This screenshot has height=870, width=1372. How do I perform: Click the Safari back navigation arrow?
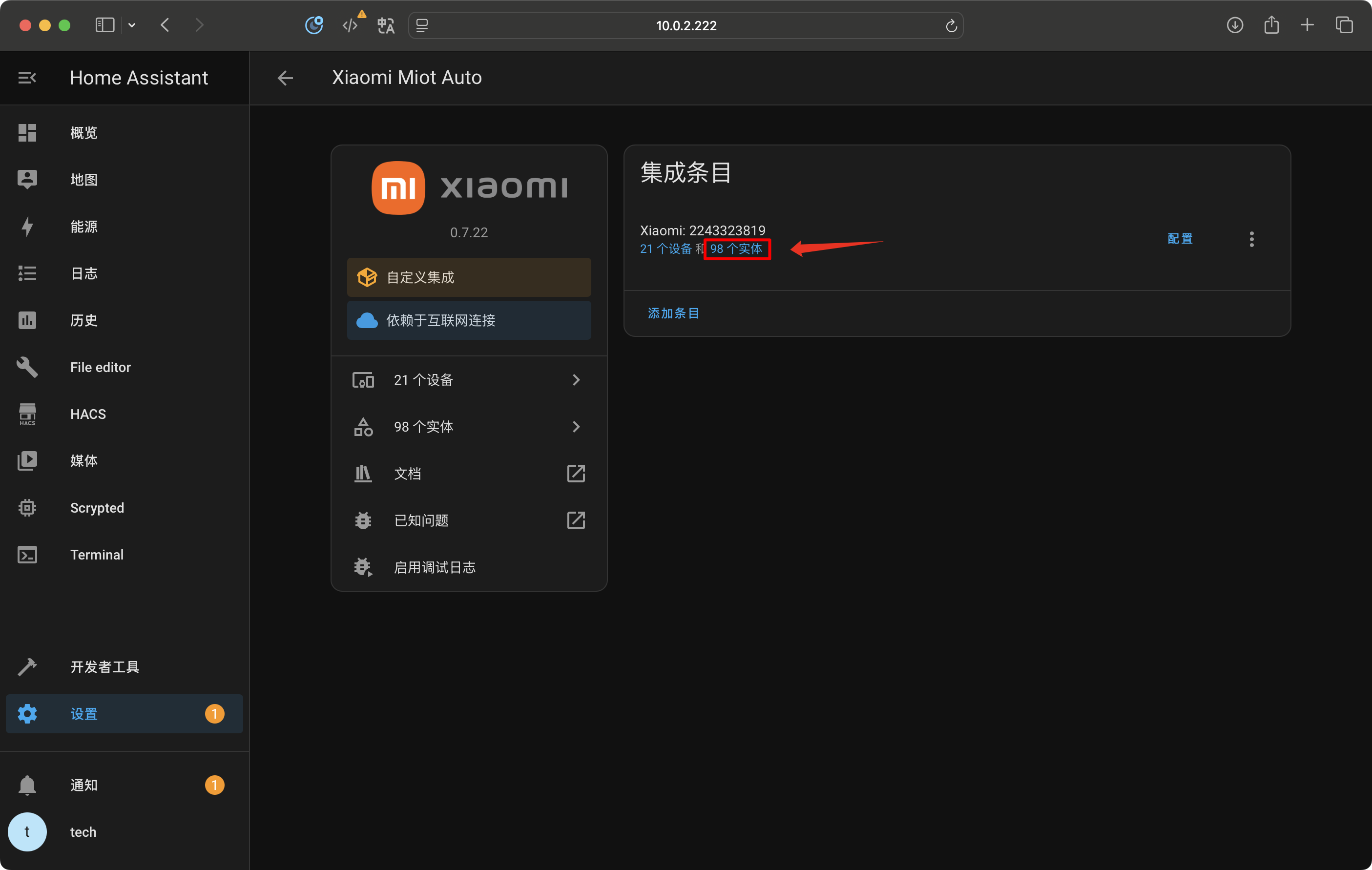click(165, 25)
